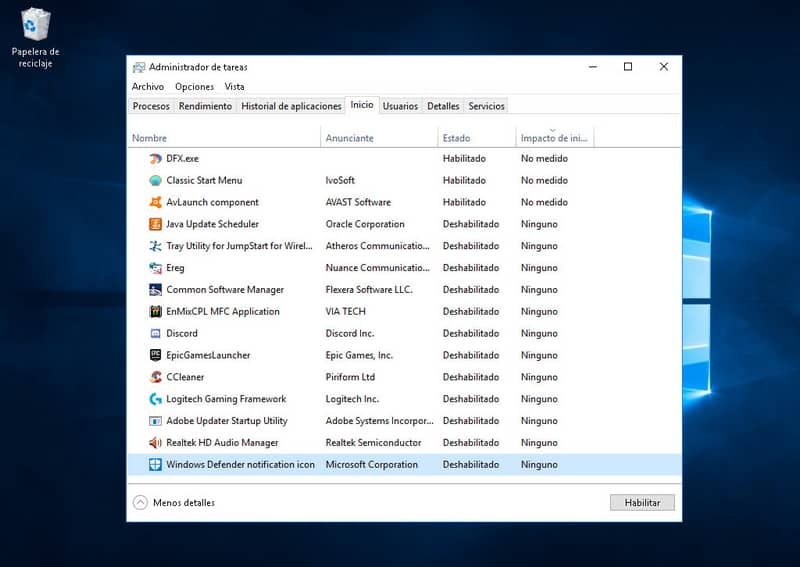Viewport: 800px width, 567px height.
Task: Switch to the Usuarios tab
Action: pyautogui.click(x=400, y=106)
